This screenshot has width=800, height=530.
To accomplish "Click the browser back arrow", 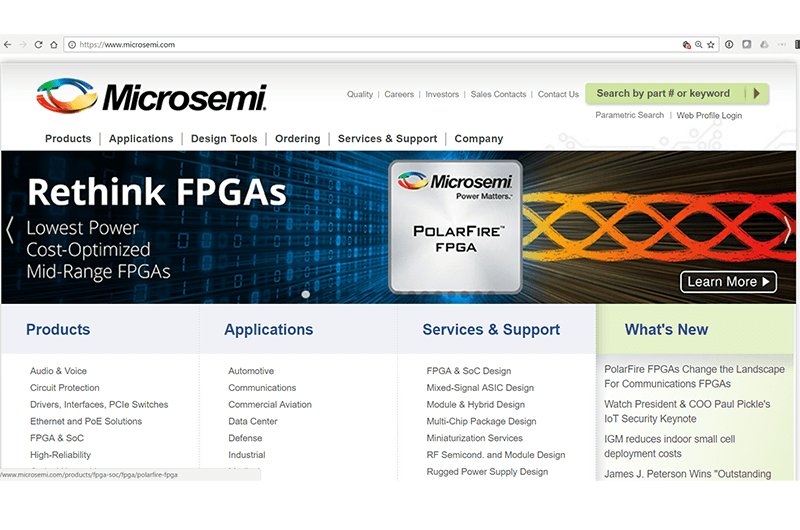I will 7,45.
